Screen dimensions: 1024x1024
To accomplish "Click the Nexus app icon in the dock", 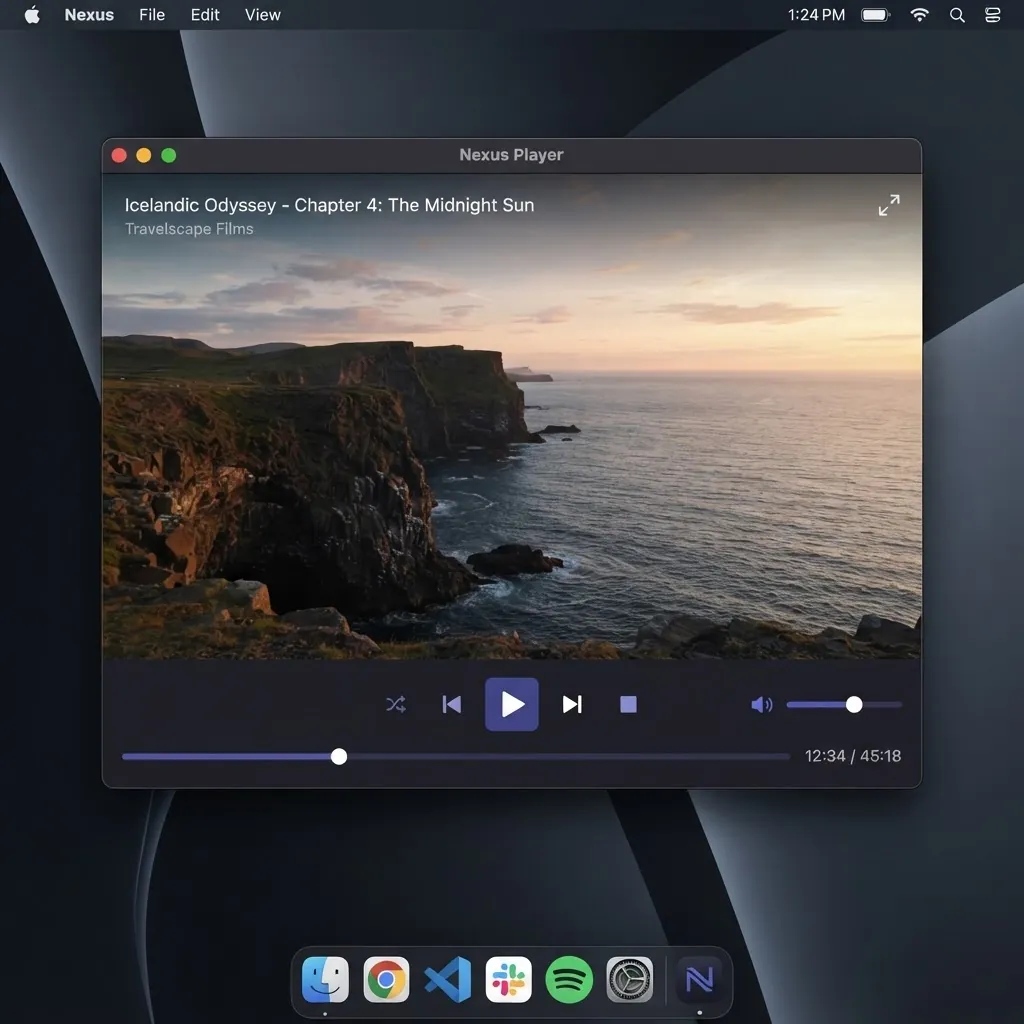I will click(x=699, y=980).
